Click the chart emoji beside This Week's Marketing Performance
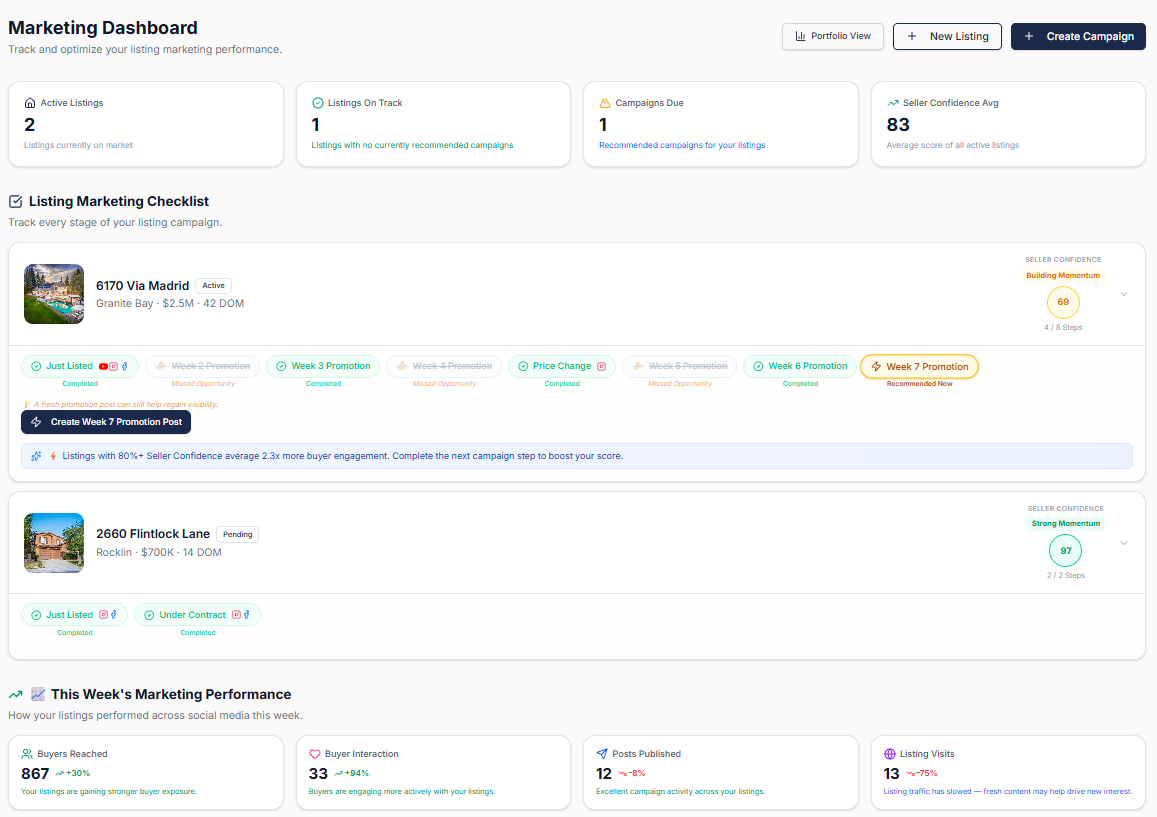The width and height of the screenshot is (1157, 817). 38,694
